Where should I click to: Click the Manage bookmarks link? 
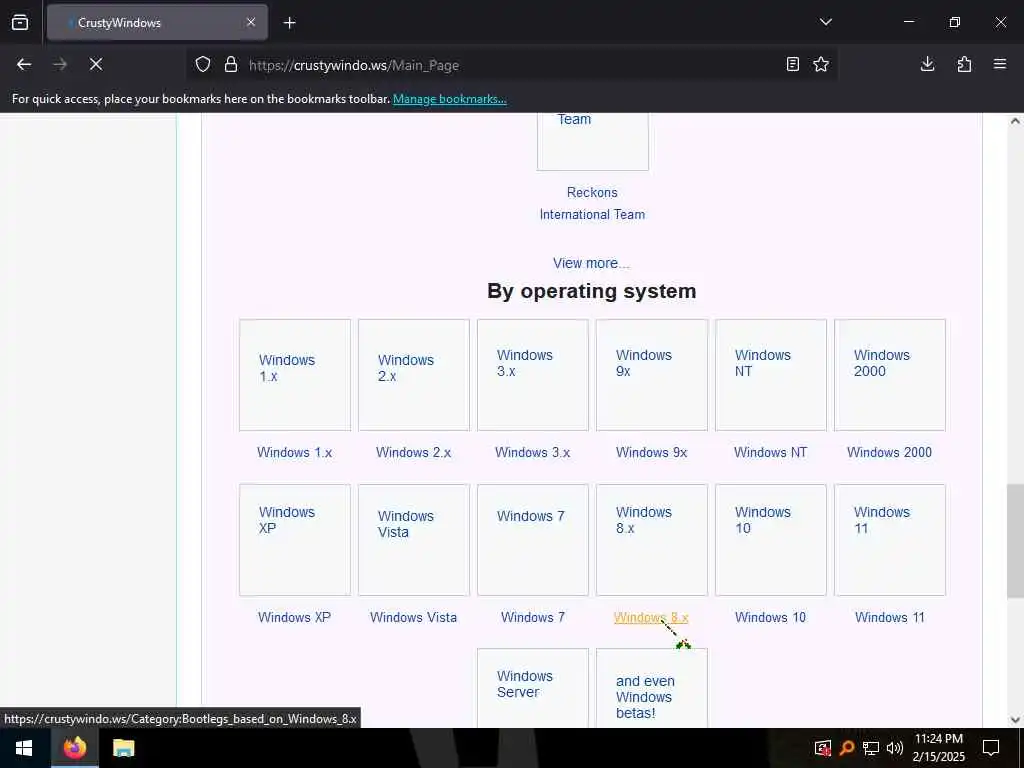coord(449,99)
